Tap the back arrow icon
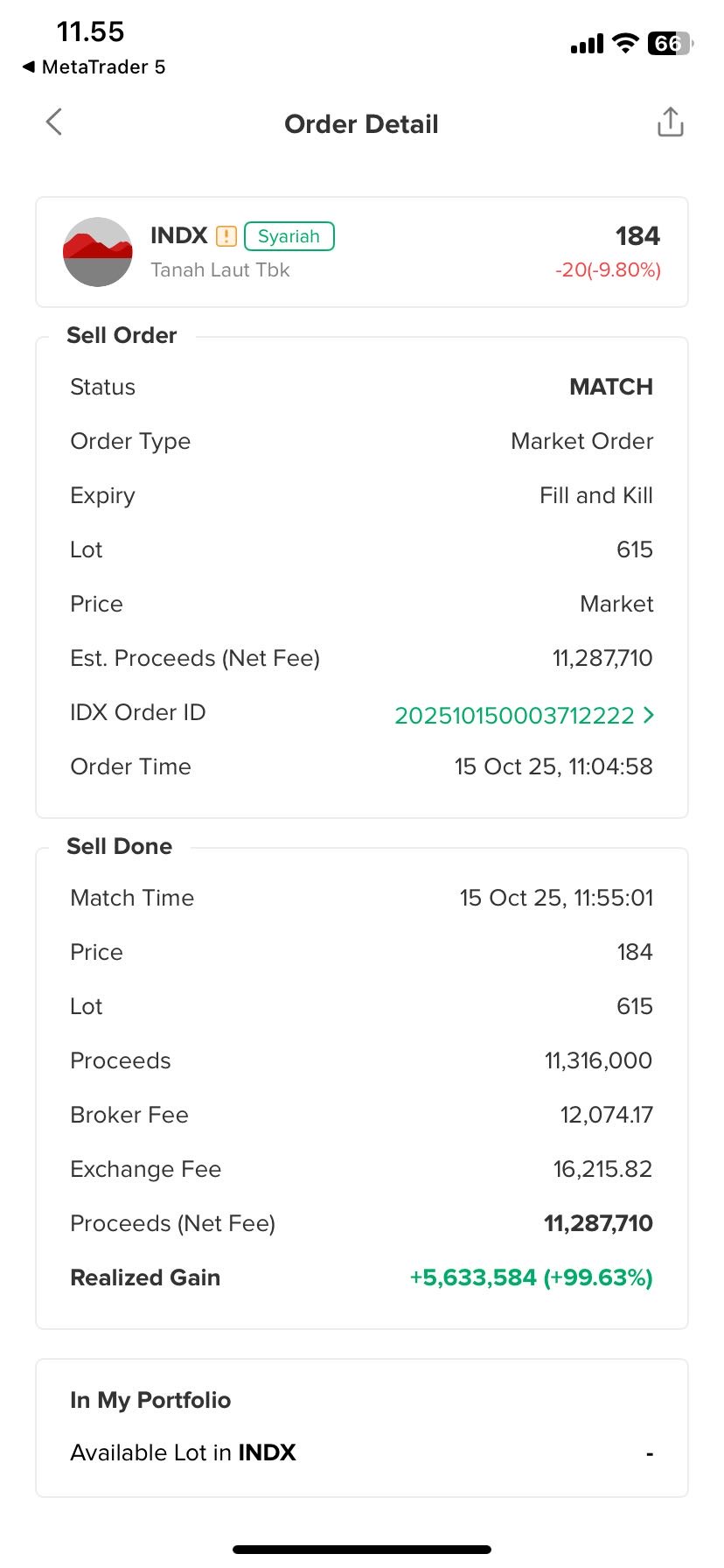The image size is (724, 1568). click(54, 122)
